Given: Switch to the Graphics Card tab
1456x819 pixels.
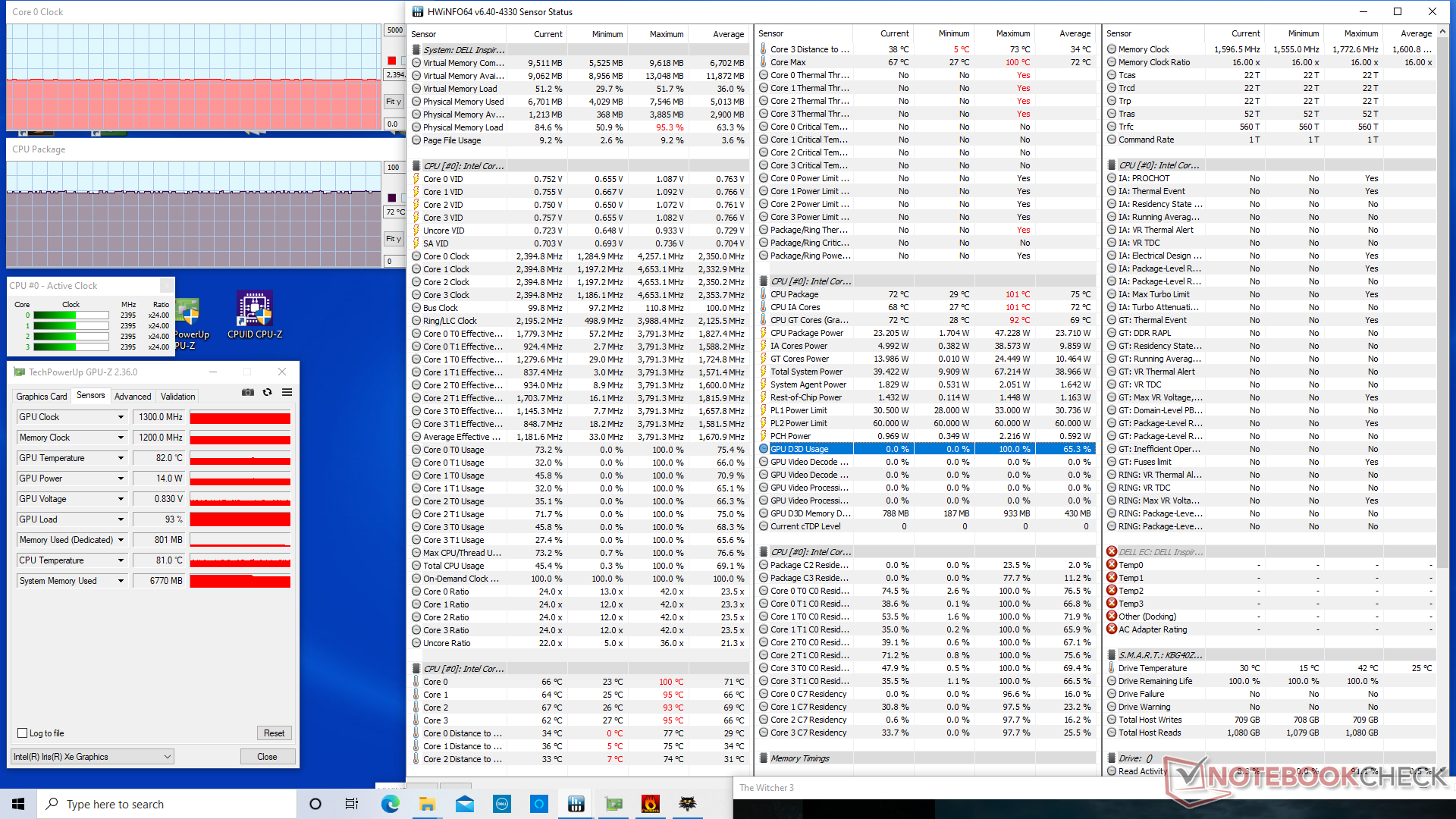Looking at the screenshot, I should pyautogui.click(x=42, y=396).
